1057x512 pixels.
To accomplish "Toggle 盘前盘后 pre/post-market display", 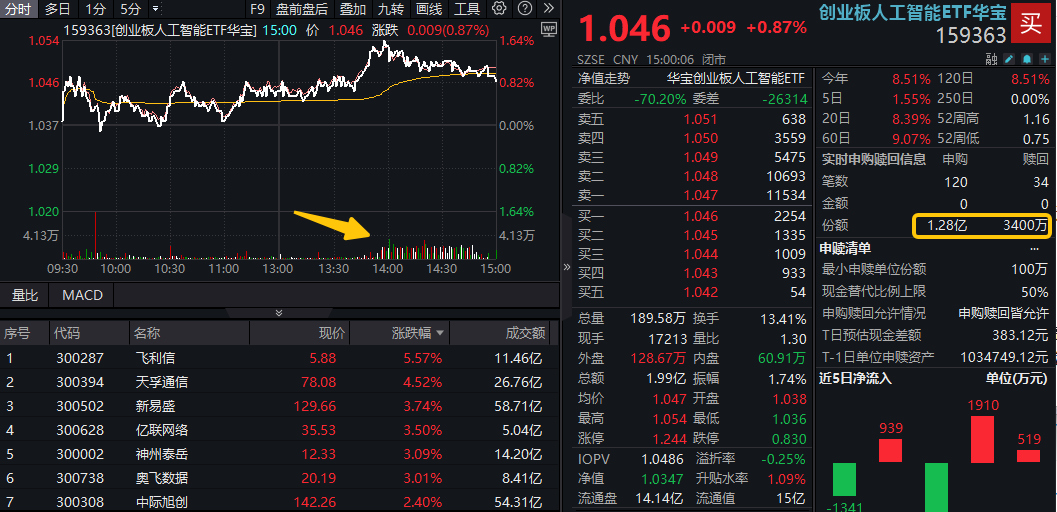I will 302,9.
